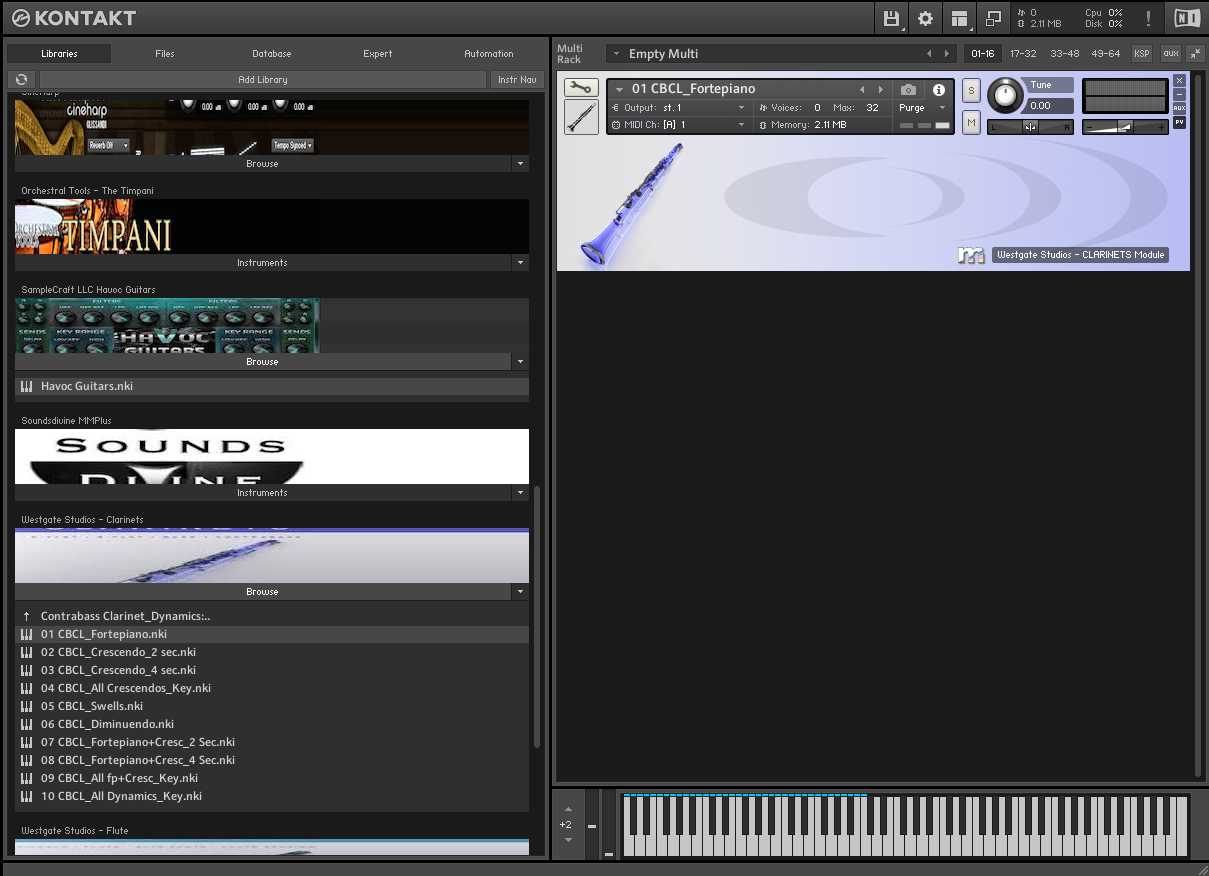Click the Add Library button

click(x=263, y=79)
